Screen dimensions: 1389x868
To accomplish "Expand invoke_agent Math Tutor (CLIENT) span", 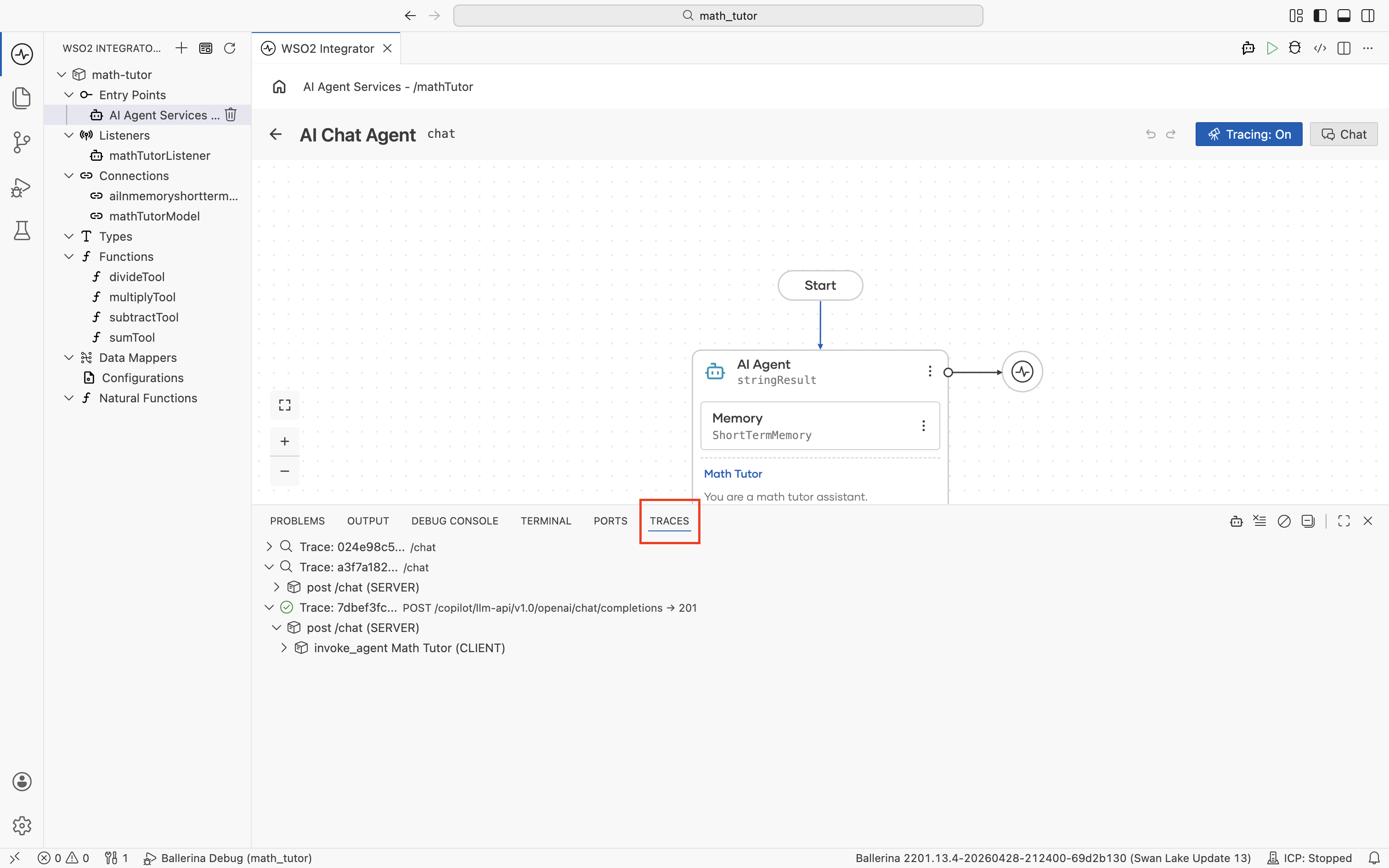I will [284, 648].
